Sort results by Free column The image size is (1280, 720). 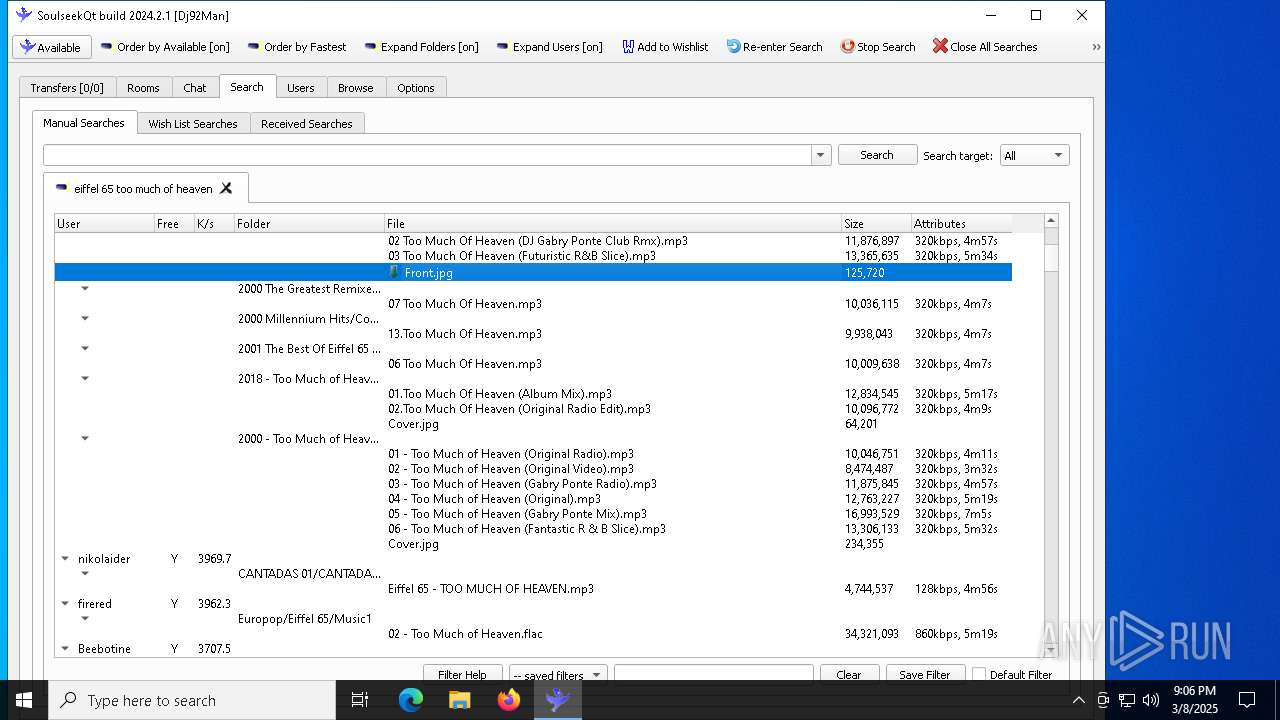pos(174,224)
